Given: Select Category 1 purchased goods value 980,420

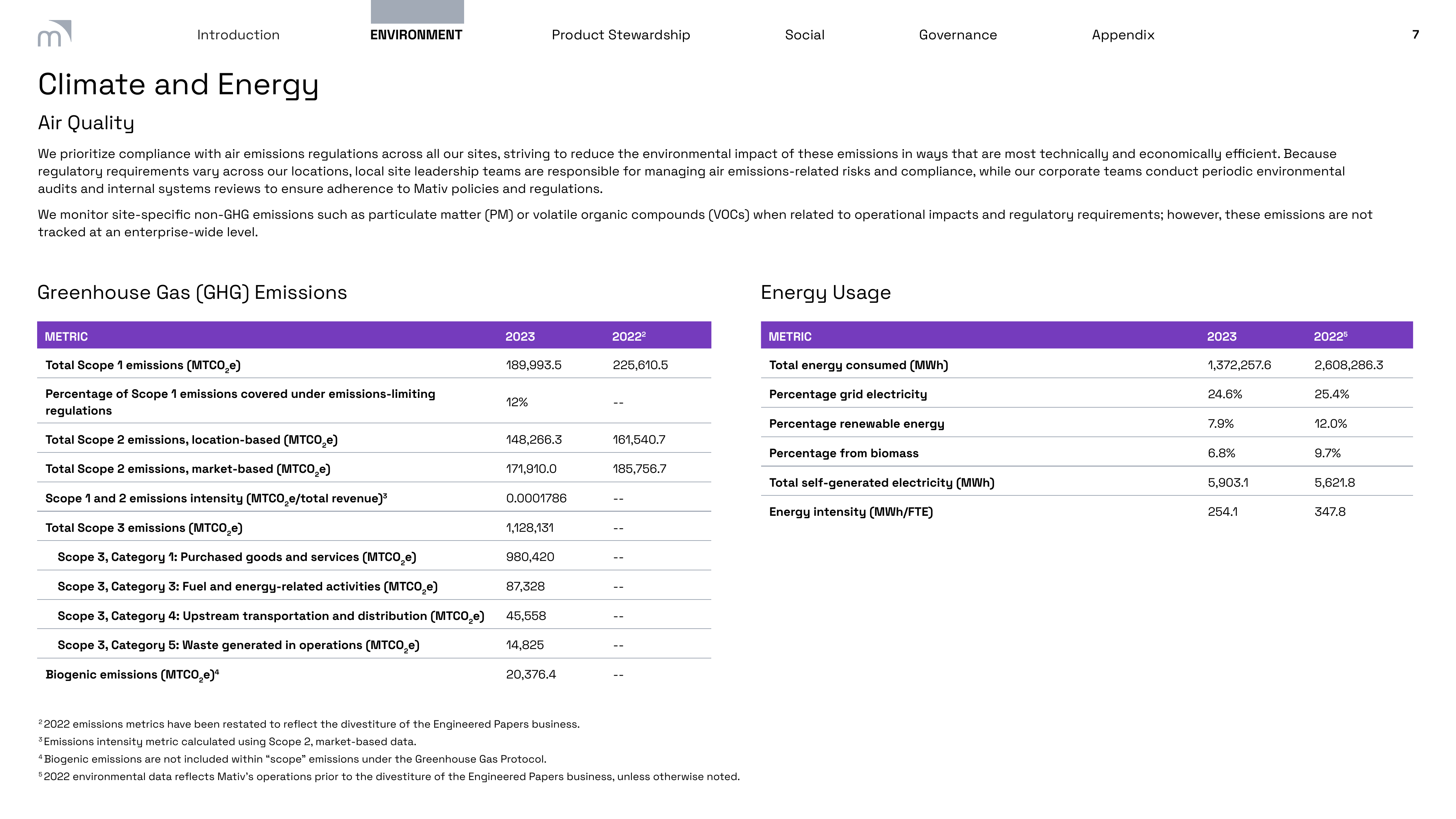Looking at the screenshot, I should tap(530, 557).
